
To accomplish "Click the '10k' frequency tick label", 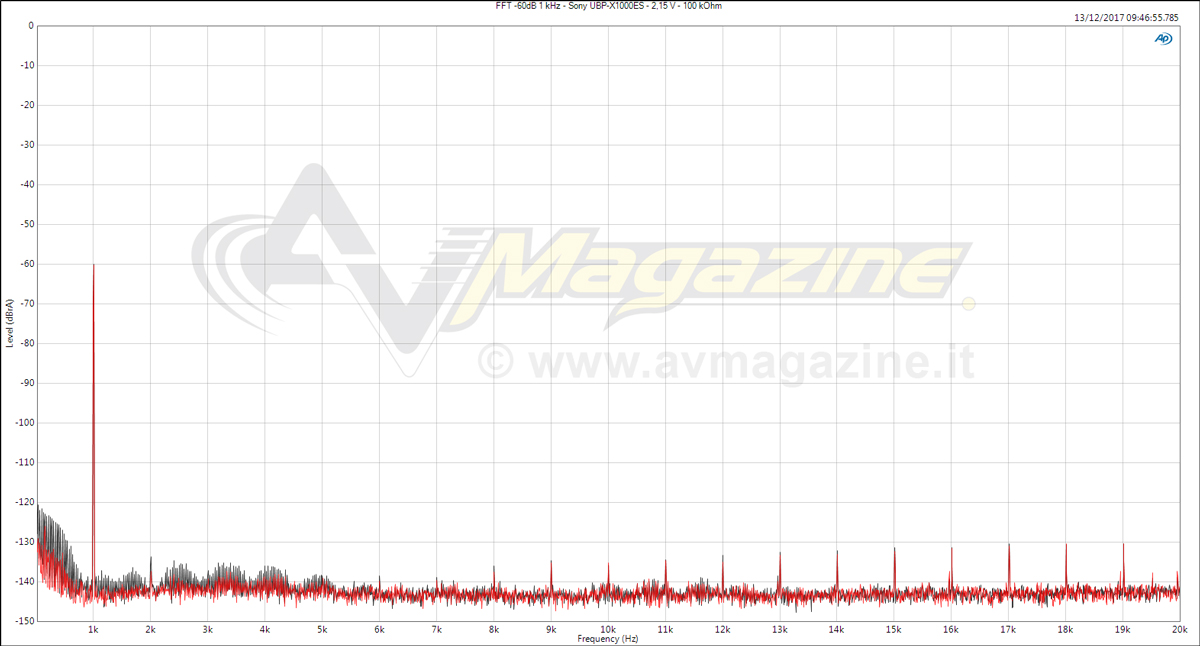I will [x=607, y=630].
